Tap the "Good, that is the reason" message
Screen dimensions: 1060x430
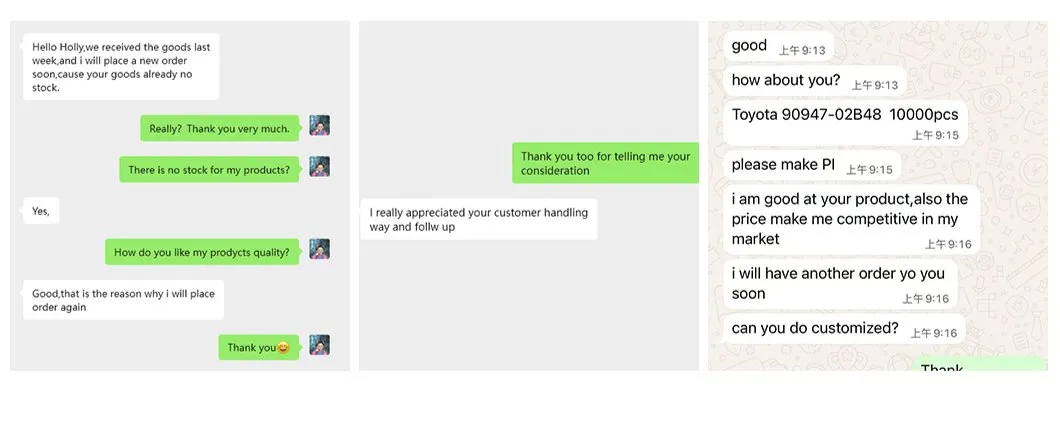pyautogui.click(x=122, y=300)
